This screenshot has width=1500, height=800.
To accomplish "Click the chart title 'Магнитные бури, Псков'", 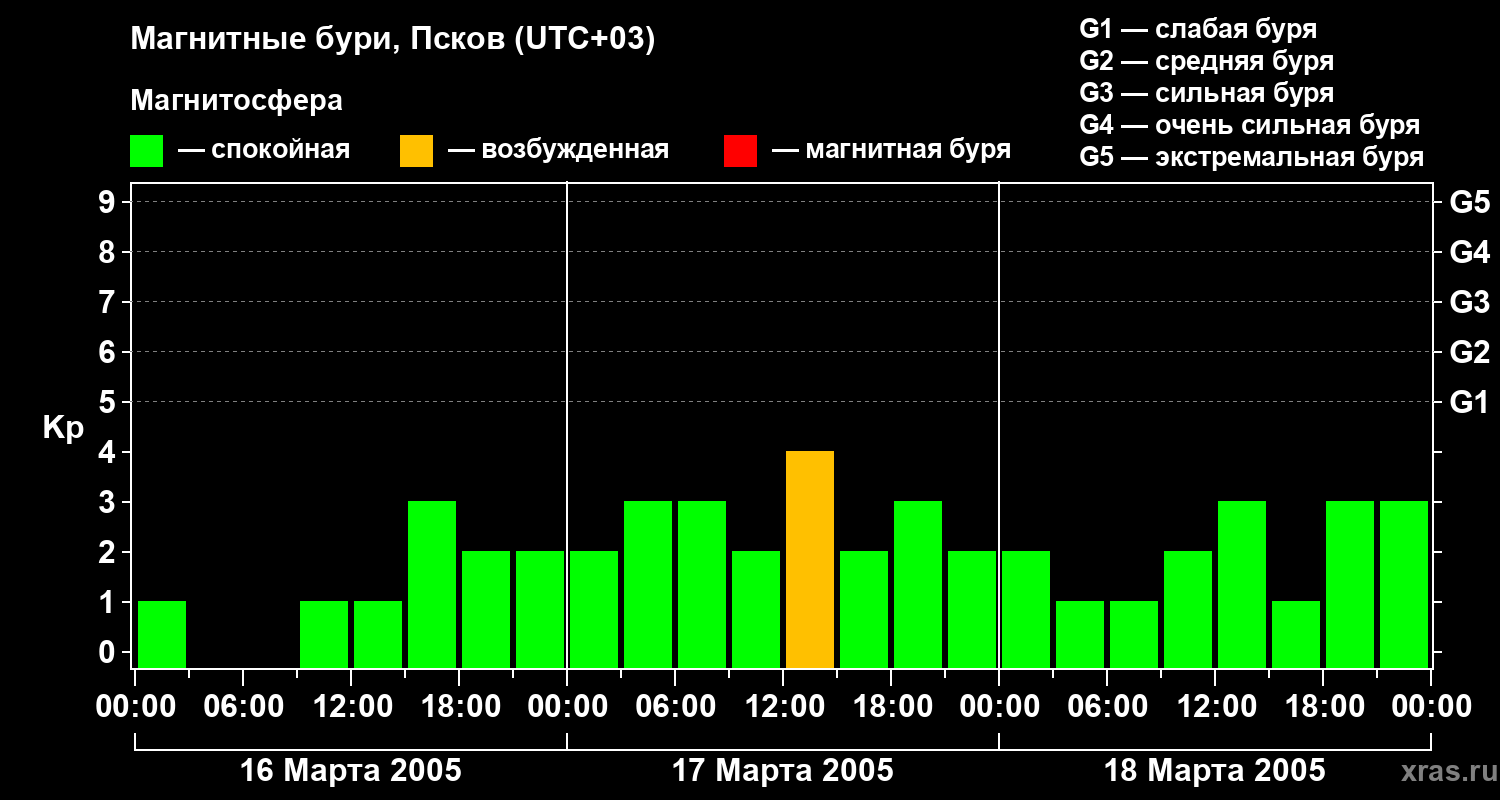I will (392, 40).
